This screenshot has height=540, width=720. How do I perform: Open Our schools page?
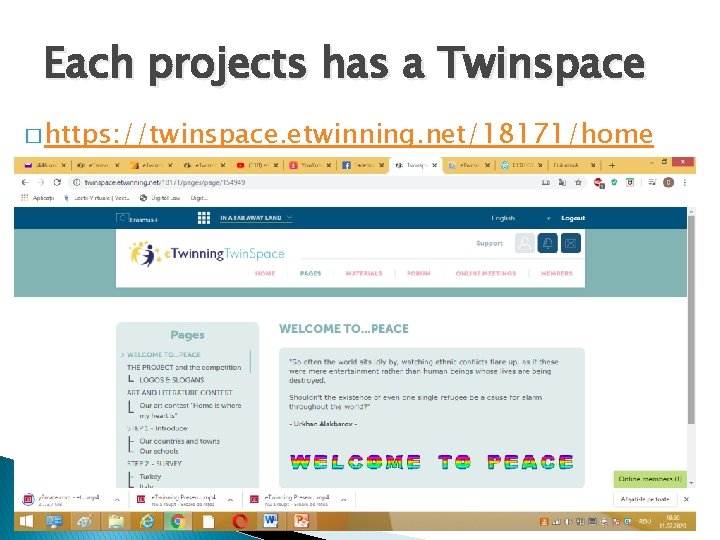click(159, 451)
